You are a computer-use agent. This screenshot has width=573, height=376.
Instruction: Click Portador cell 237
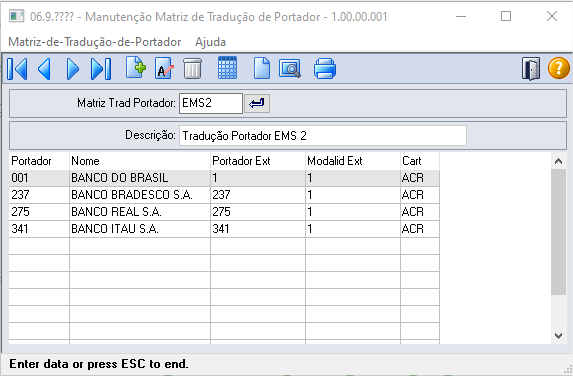click(39, 195)
